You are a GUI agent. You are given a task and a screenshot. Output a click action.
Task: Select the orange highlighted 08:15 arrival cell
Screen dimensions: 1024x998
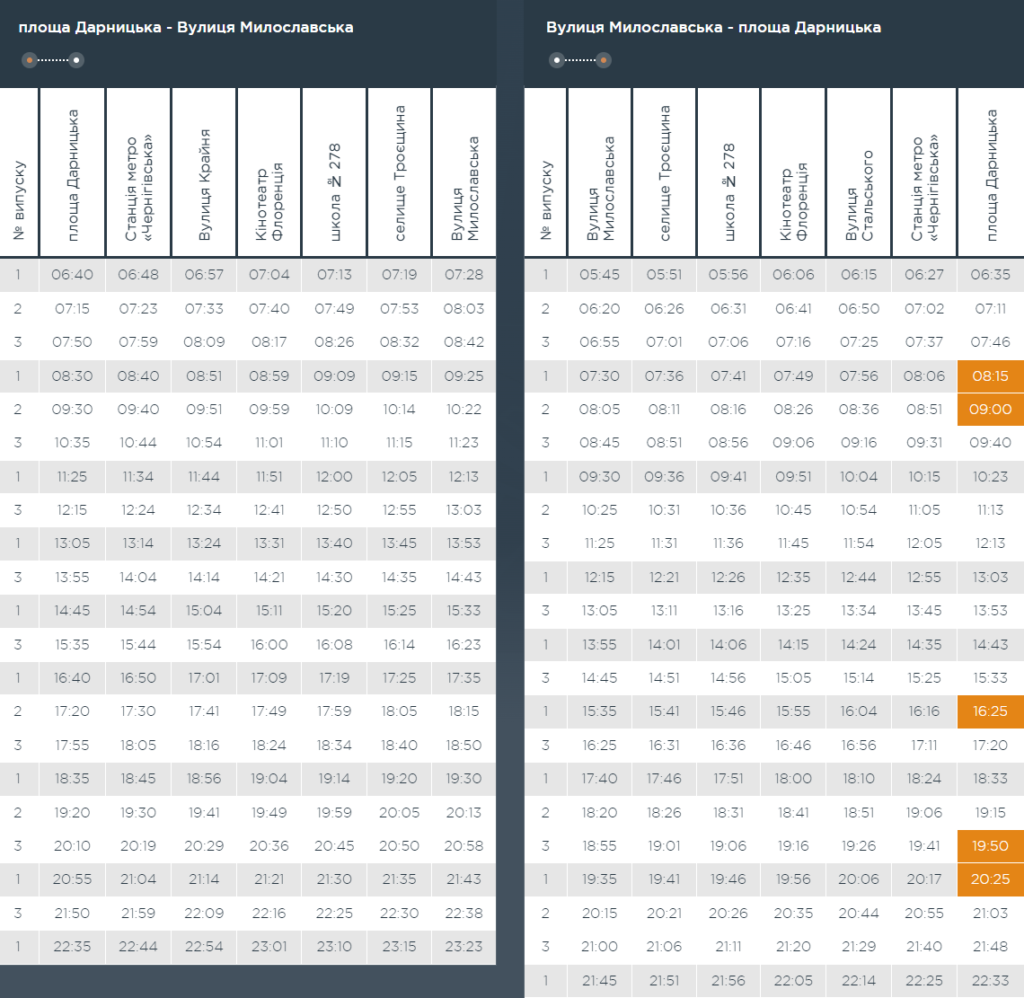click(x=990, y=376)
